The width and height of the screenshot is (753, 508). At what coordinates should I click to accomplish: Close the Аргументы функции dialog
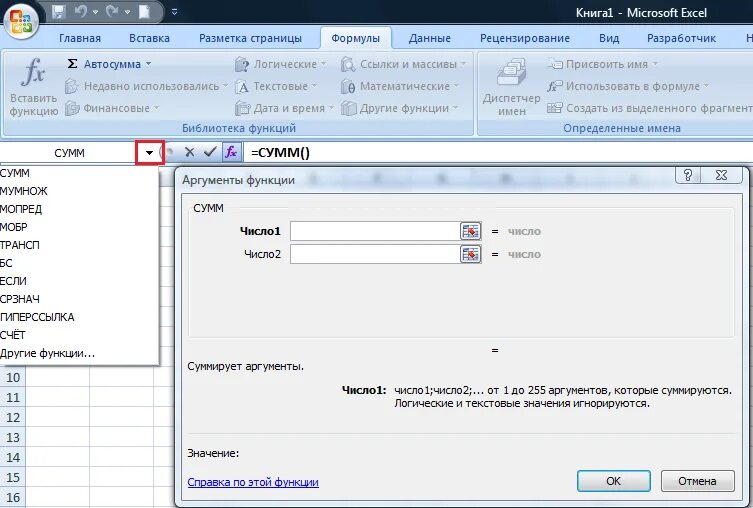coord(721,175)
